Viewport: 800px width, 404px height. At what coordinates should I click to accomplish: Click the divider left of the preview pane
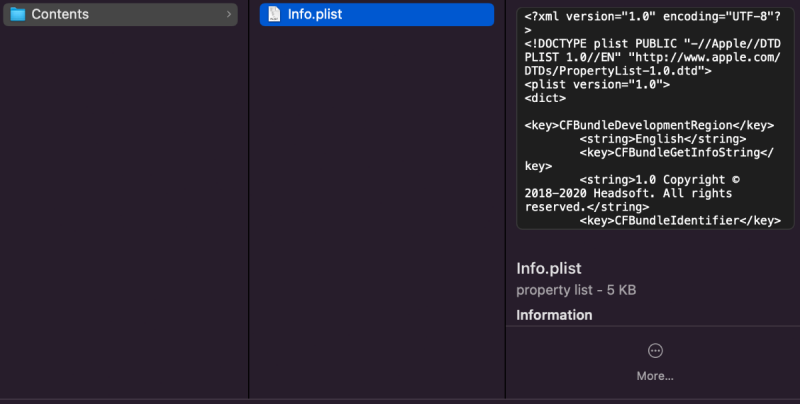click(505, 200)
